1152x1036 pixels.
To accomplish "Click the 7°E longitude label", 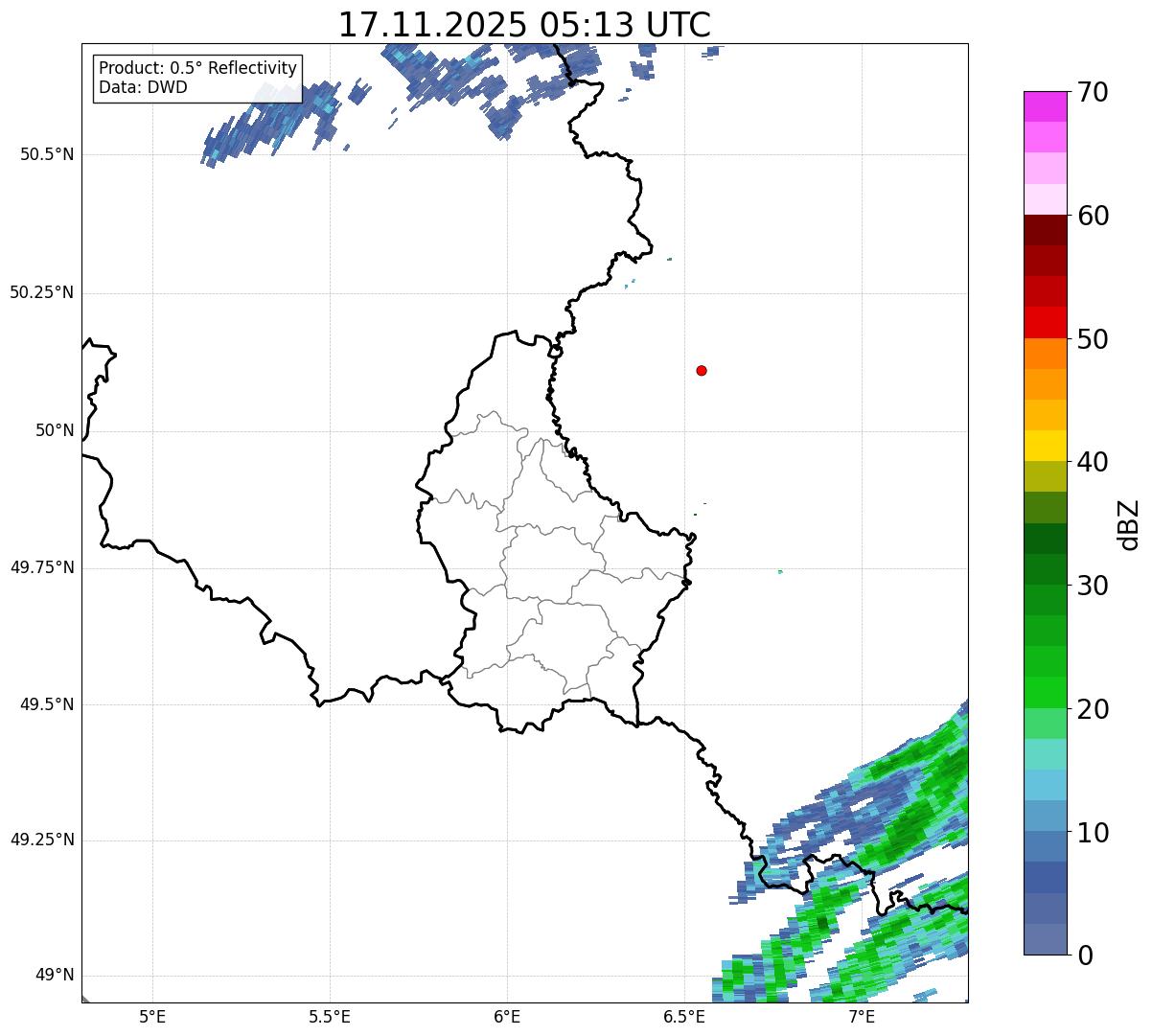I will 862,1017.
